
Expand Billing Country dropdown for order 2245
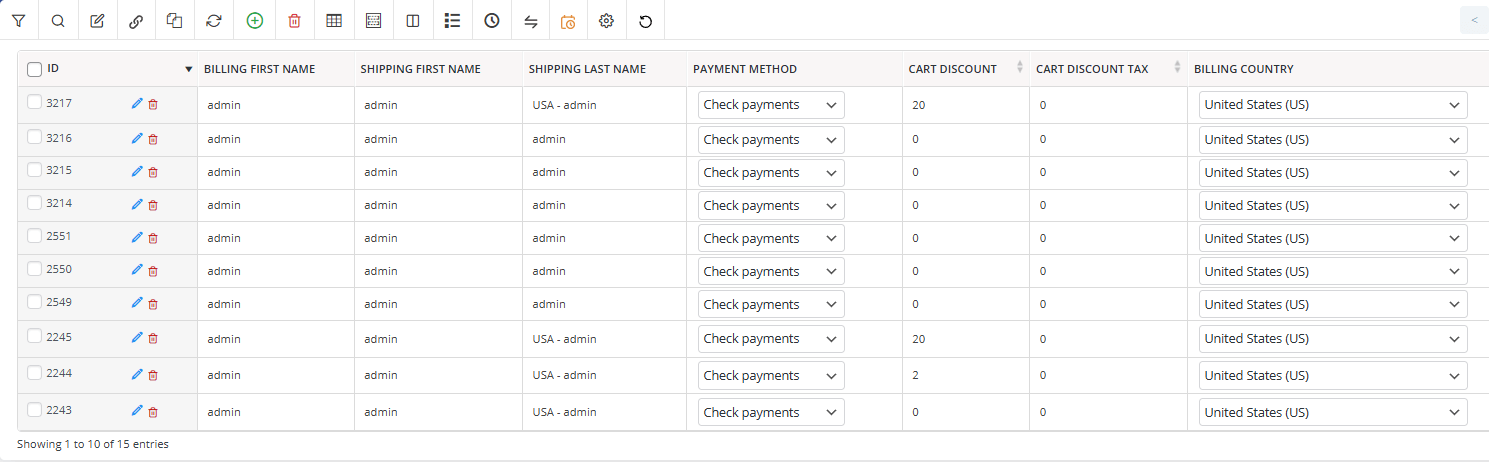tap(1332, 339)
